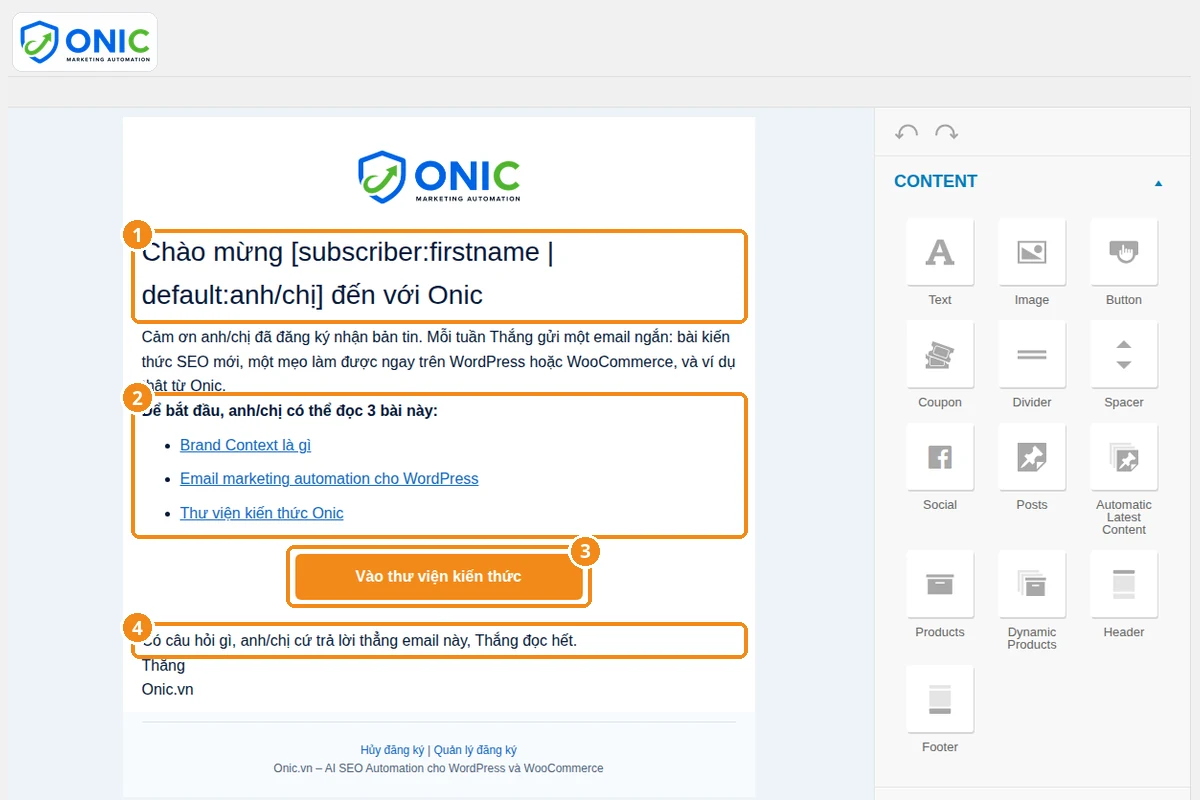
Task: Select the Button content block icon
Action: click(x=1124, y=252)
